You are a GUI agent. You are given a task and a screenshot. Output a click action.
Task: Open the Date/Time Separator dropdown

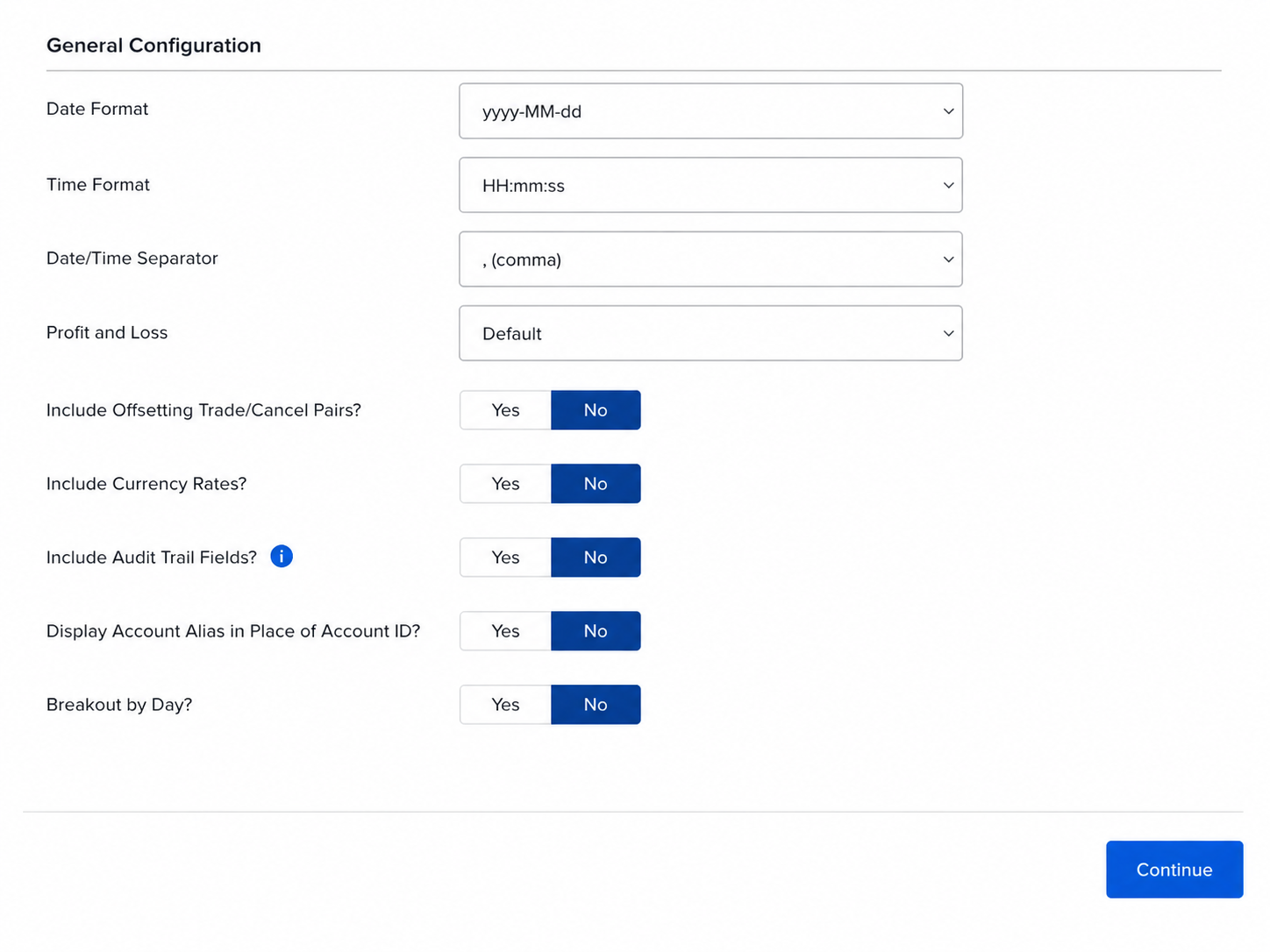click(711, 259)
